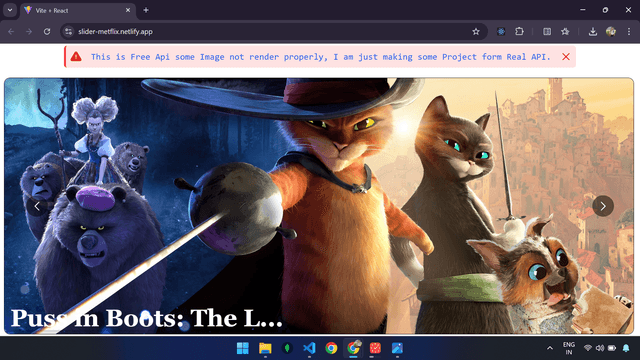Open Visual Studio Code from taskbar

309,348
